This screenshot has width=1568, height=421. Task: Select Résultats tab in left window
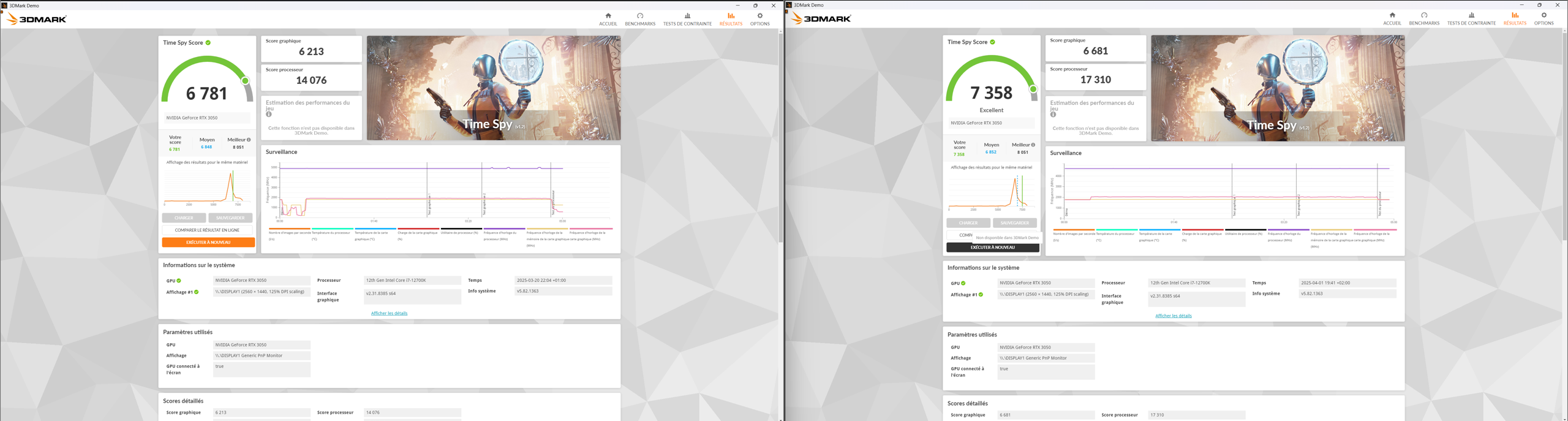(731, 19)
